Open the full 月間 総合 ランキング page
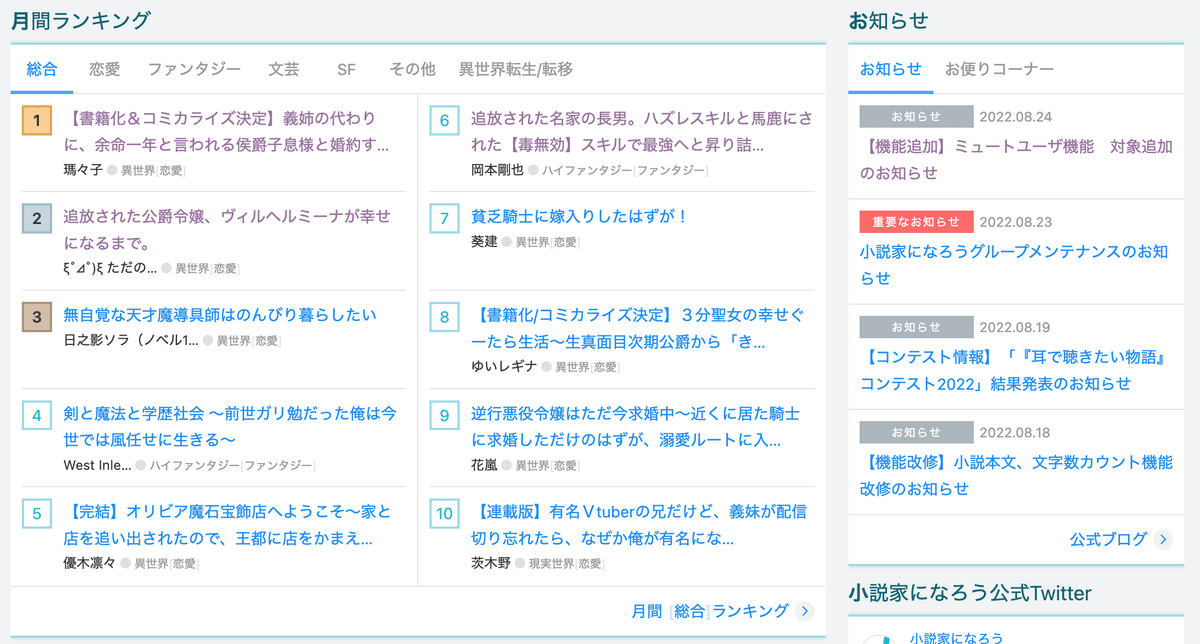 [x=710, y=611]
